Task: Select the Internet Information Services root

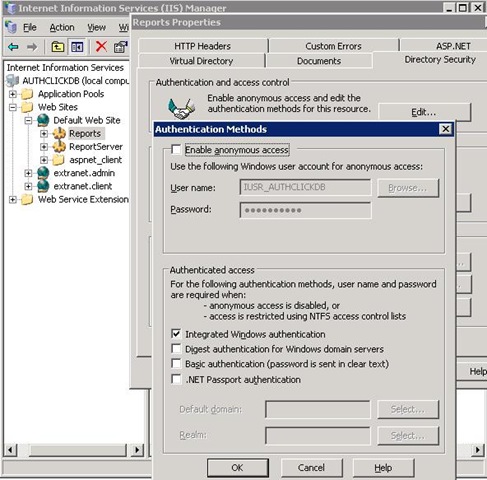Action: point(65,67)
